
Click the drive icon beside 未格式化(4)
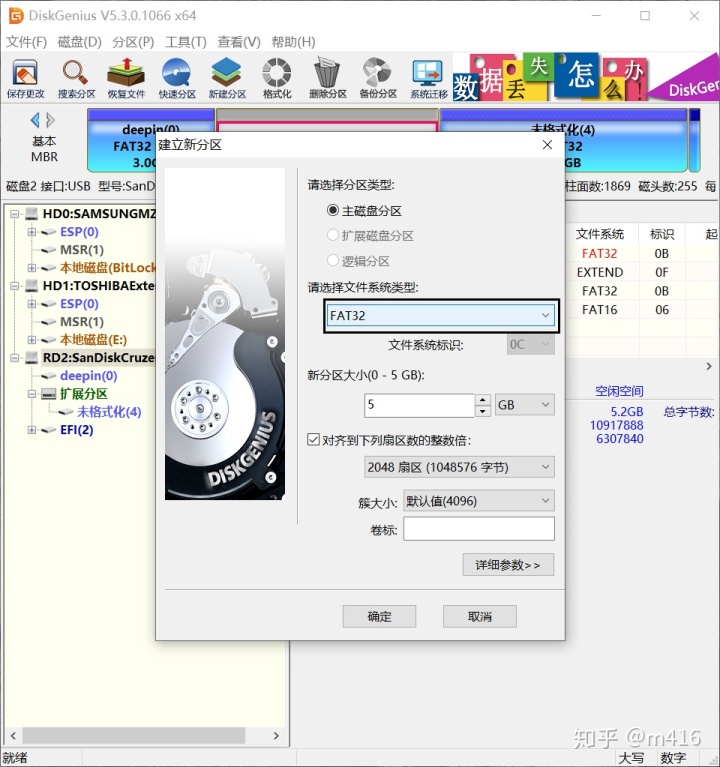click(66, 412)
